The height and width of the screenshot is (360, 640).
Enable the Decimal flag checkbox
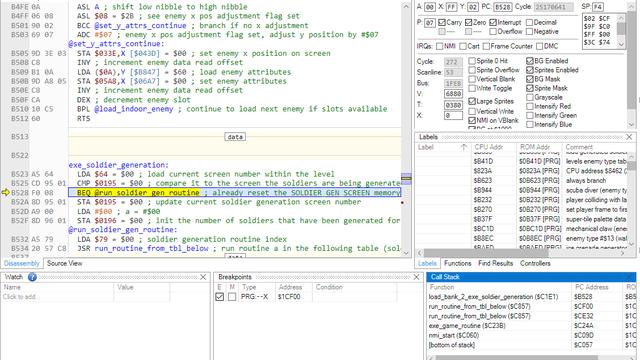click(529, 22)
